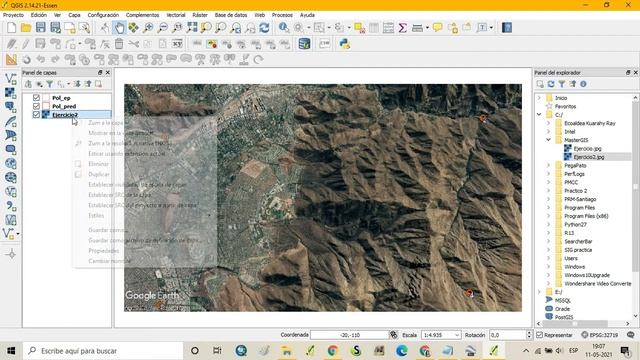Toggle visibility of Pol_ep layer
The image size is (640, 360).
36,98
